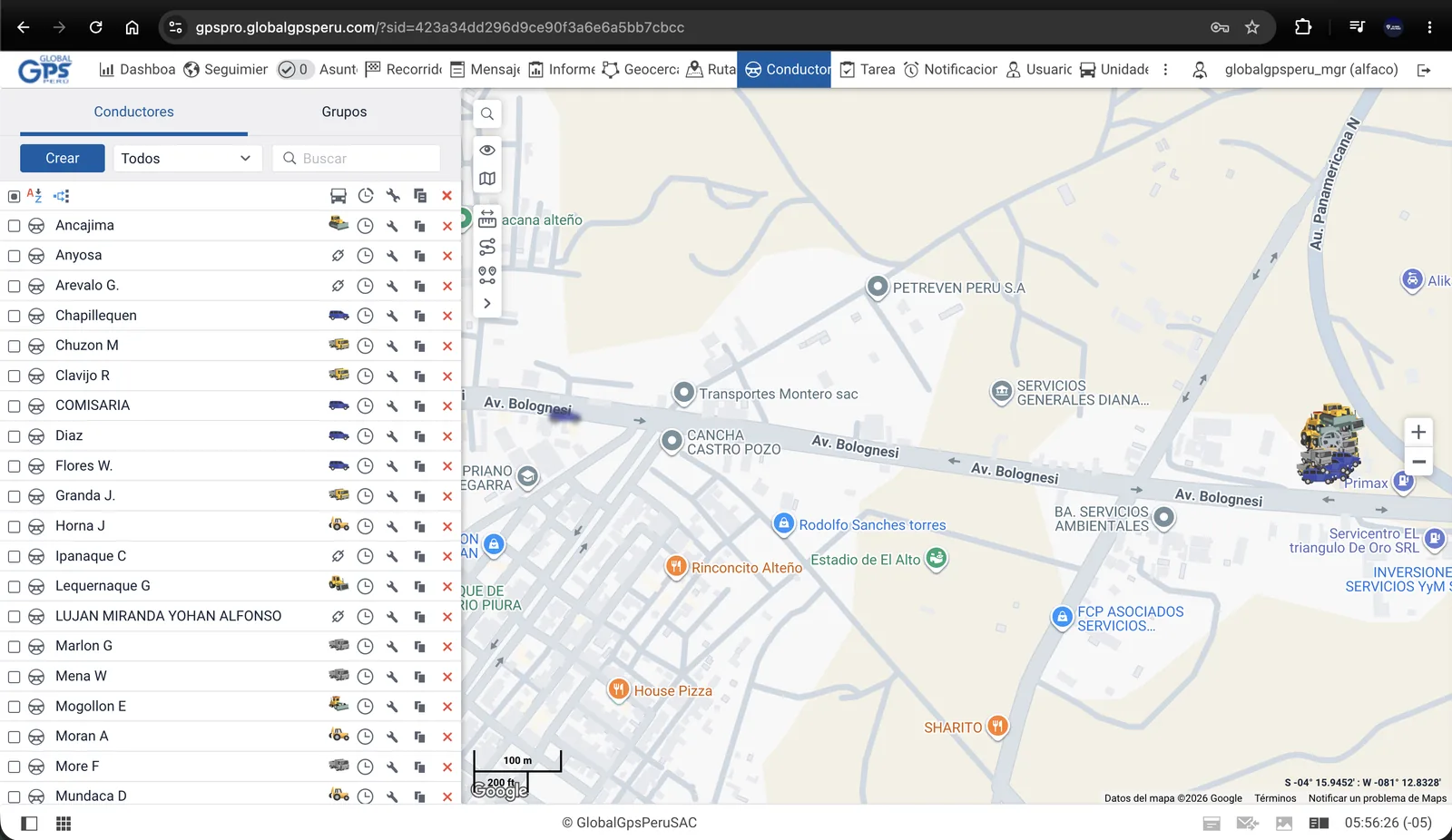The height and width of the screenshot is (840, 1452).
Task: Open the Unidades menu
Action: point(1114,70)
